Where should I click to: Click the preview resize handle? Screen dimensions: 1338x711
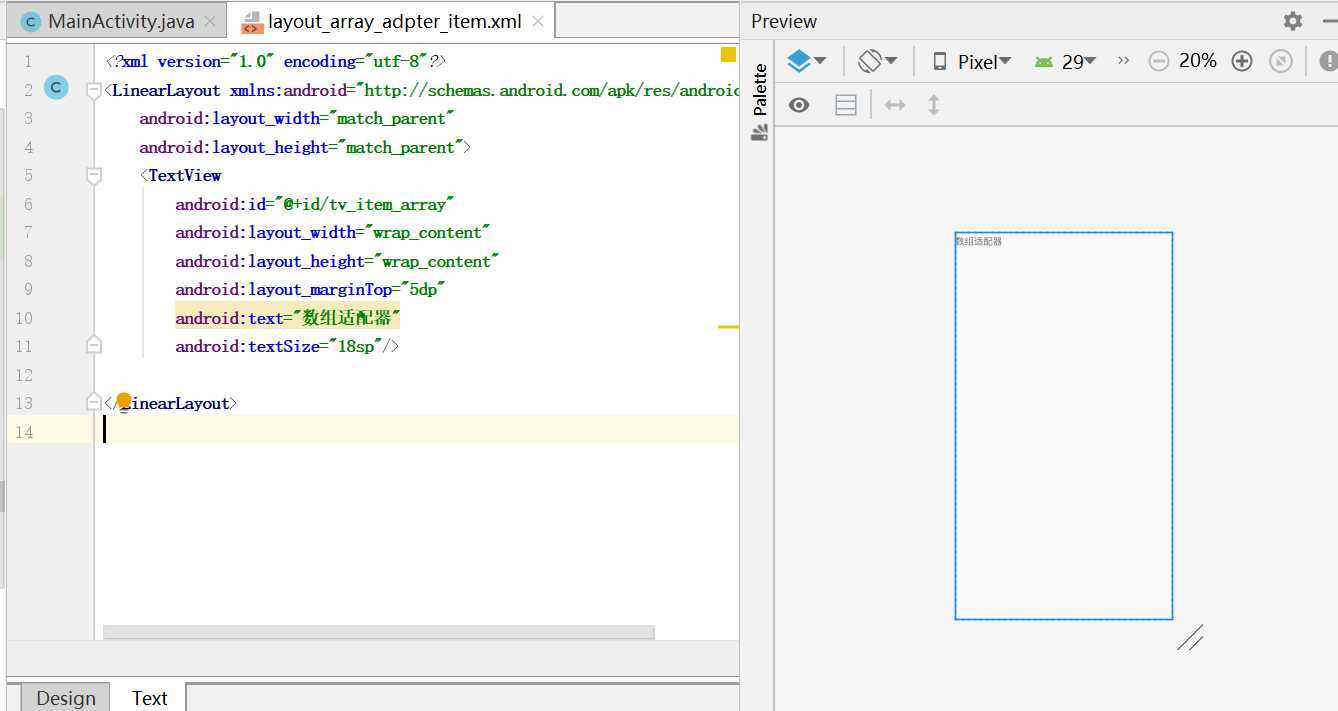1190,637
